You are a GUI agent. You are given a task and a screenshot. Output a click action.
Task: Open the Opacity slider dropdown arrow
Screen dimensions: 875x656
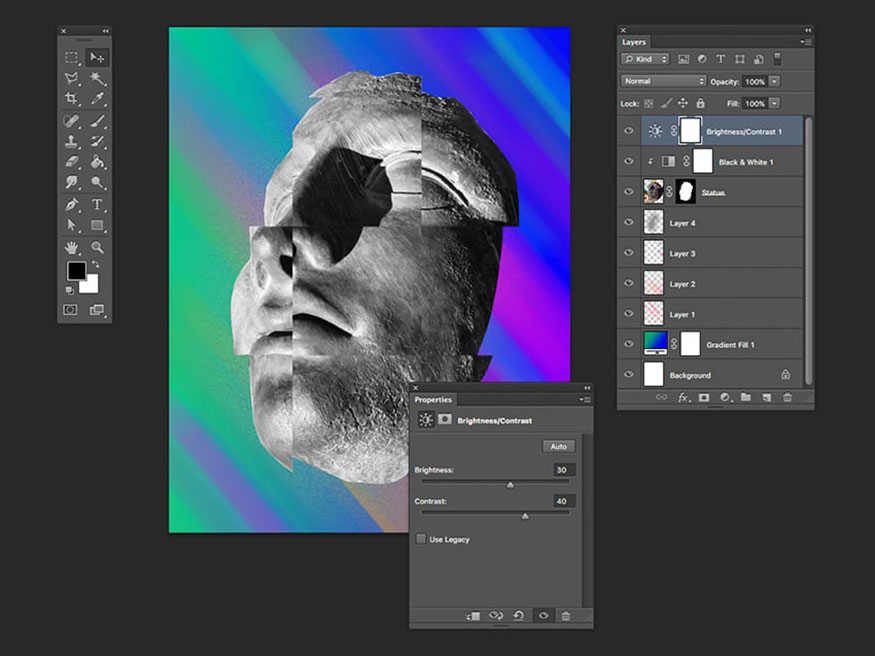775,81
